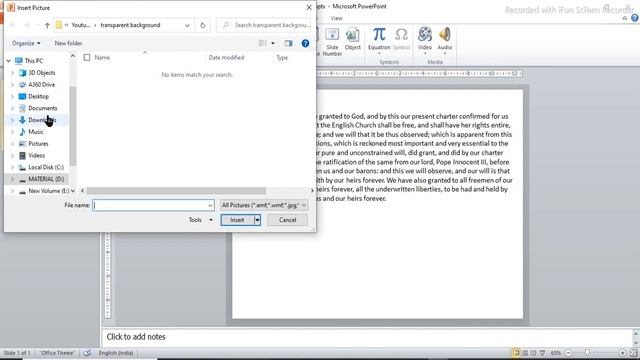Expand the Documents folder node
The image size is (640, 360).
coord(12,108)
